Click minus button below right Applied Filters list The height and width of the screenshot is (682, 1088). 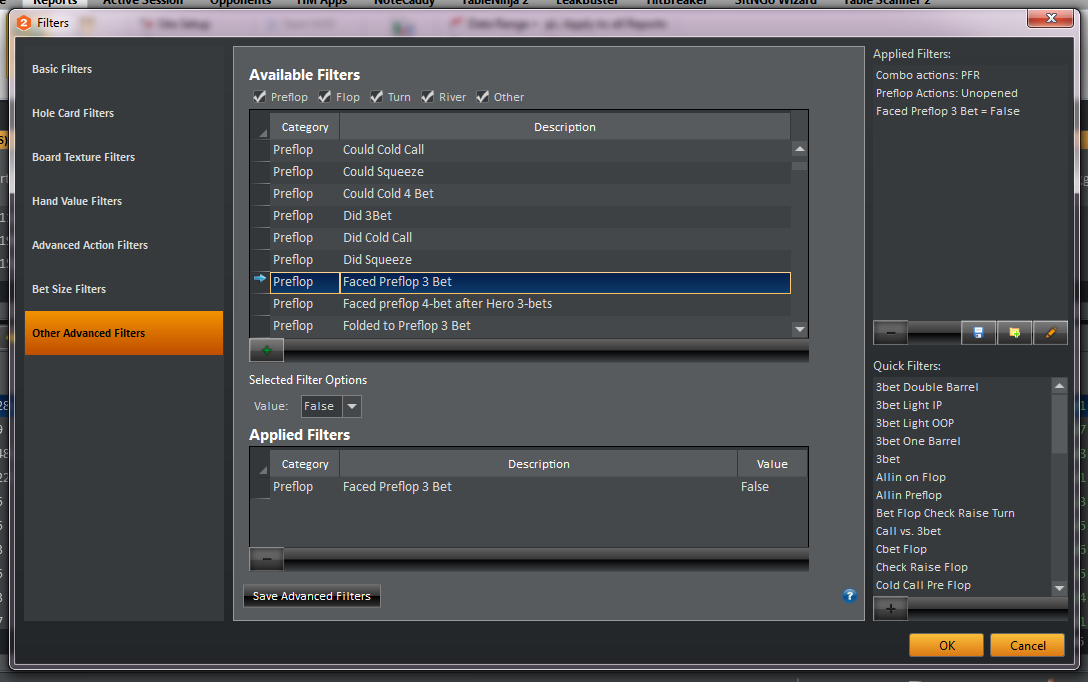890,333
